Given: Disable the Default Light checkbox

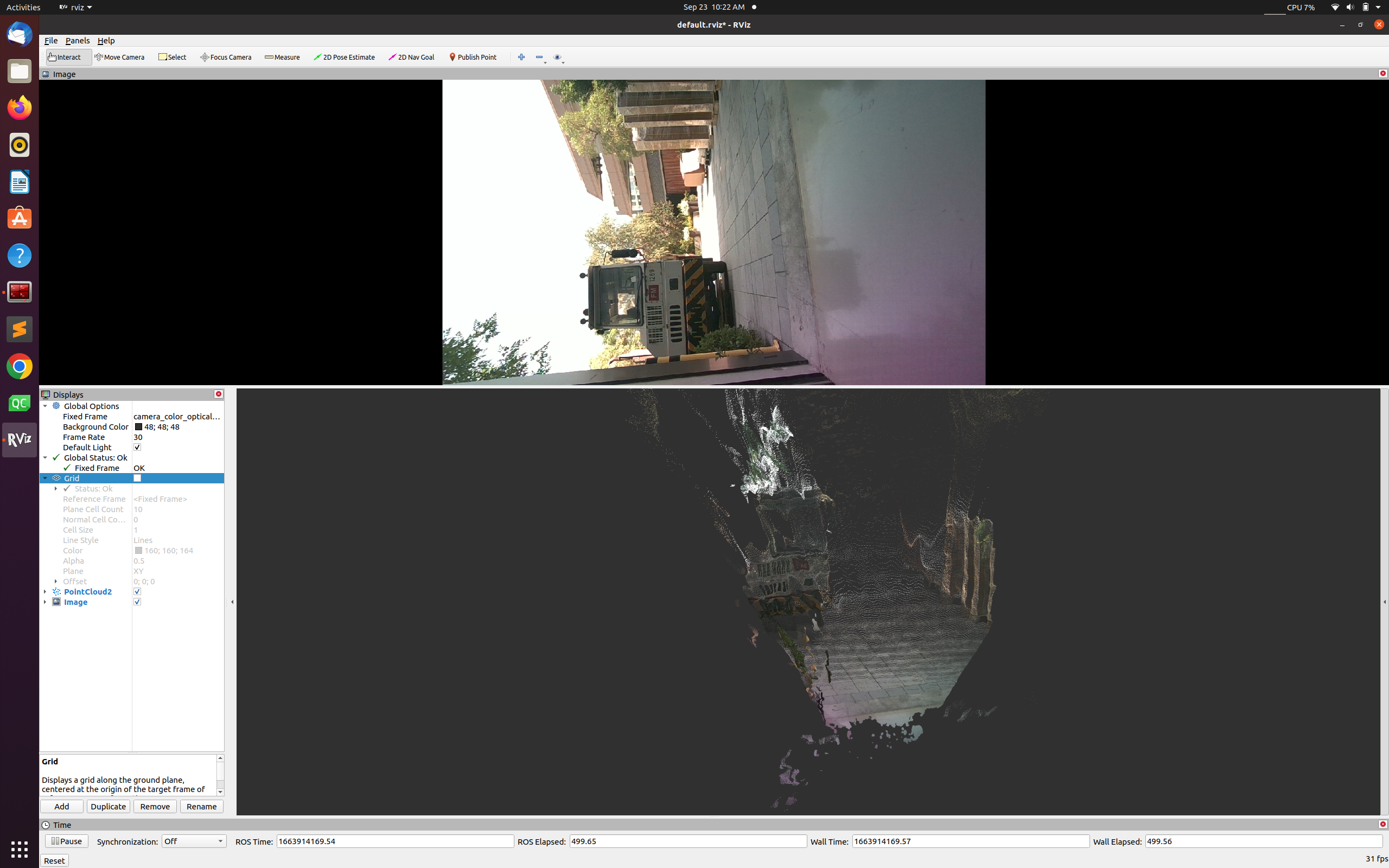Looking at the screenshot, I should coord(138,447).
